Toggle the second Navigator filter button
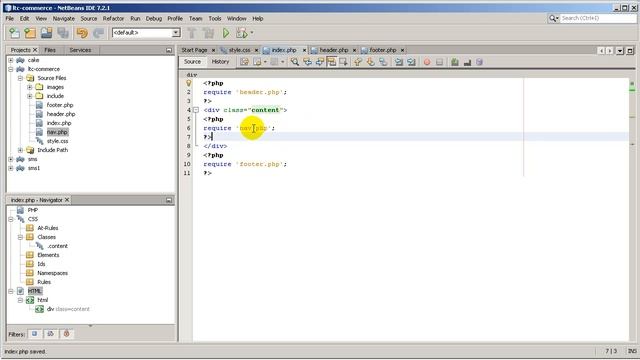Image resolution: width=640 pixels, height=360 pixels. point(50,334)
